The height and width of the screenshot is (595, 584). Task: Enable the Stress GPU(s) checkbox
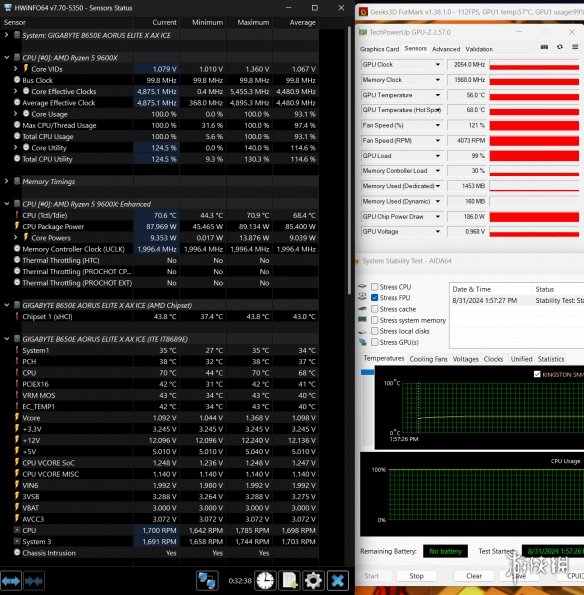375,342
